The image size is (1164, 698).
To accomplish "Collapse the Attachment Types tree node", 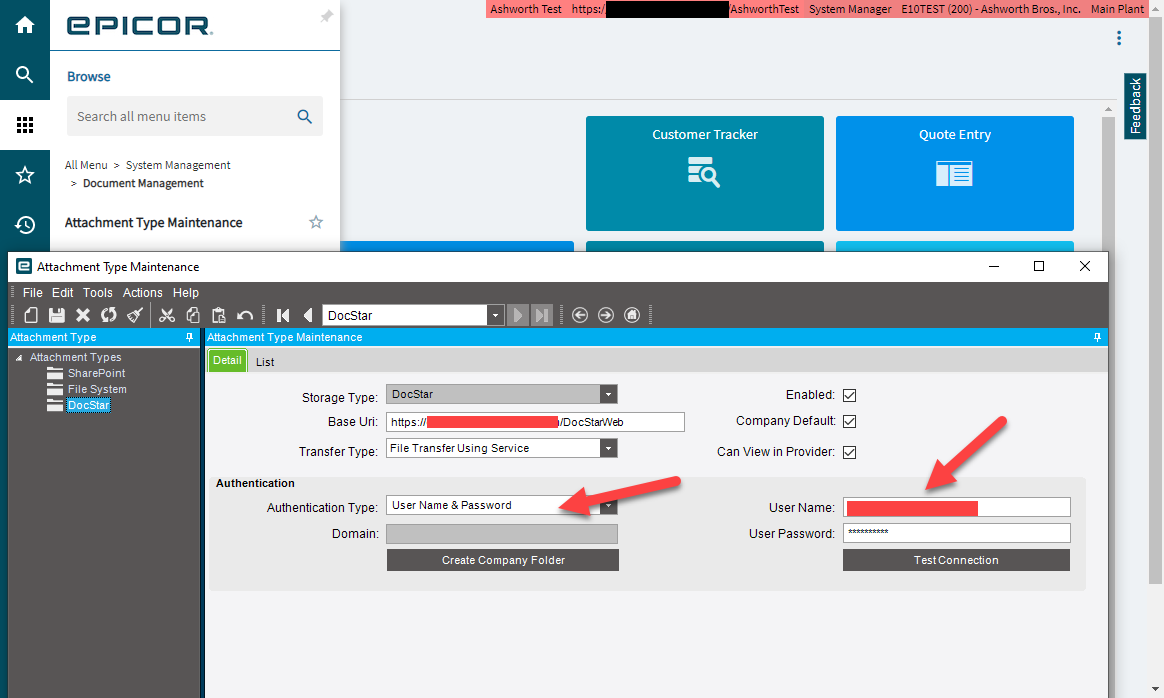I will pos(19,358).
